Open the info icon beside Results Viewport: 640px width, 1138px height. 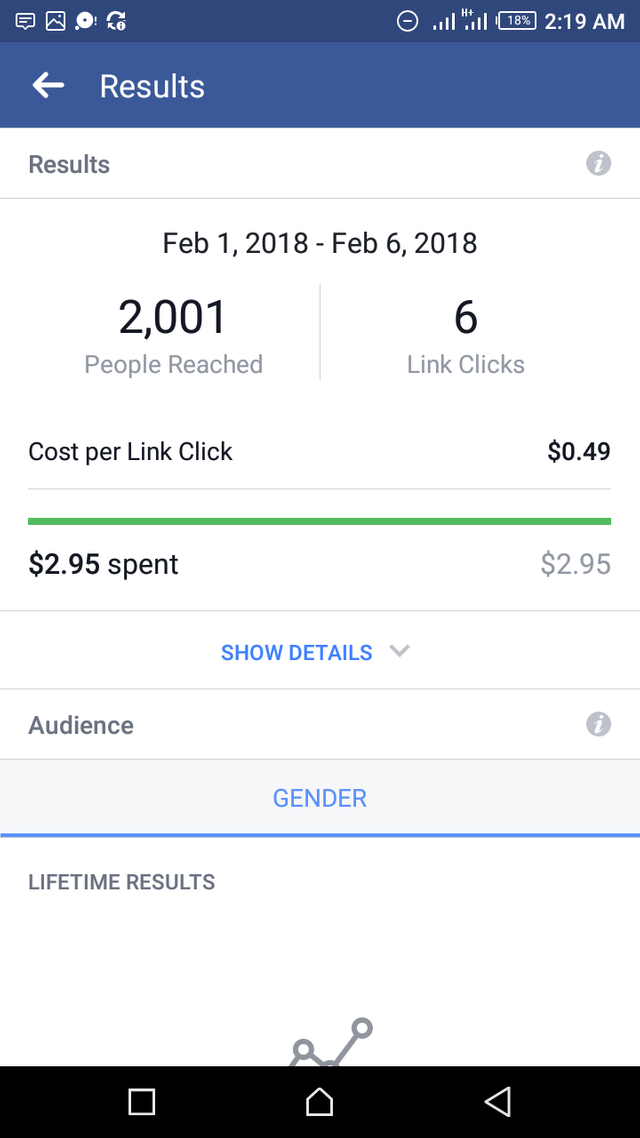[x=598, y=164]
